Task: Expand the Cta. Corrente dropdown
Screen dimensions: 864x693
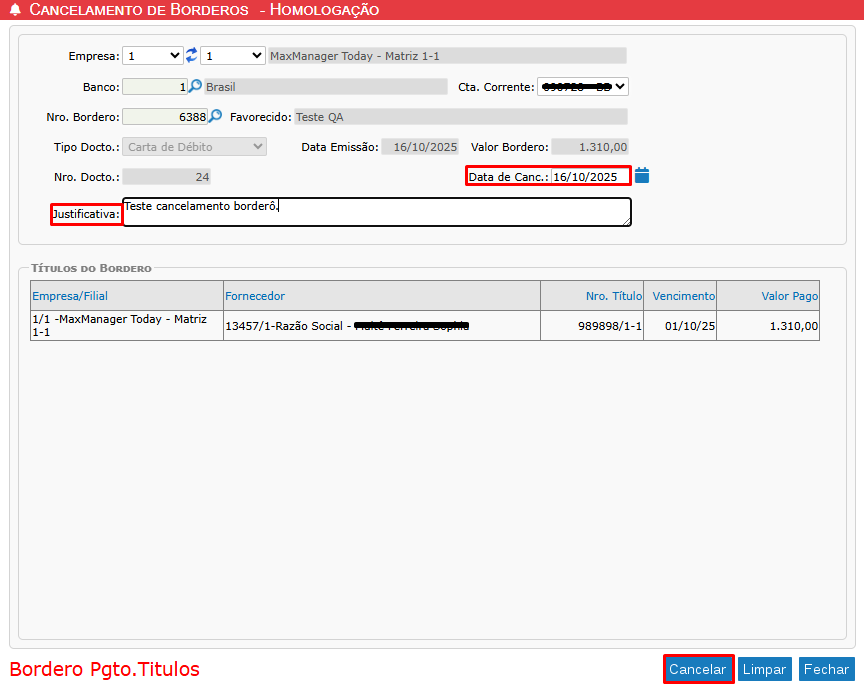Action: [x=583, y=87]
